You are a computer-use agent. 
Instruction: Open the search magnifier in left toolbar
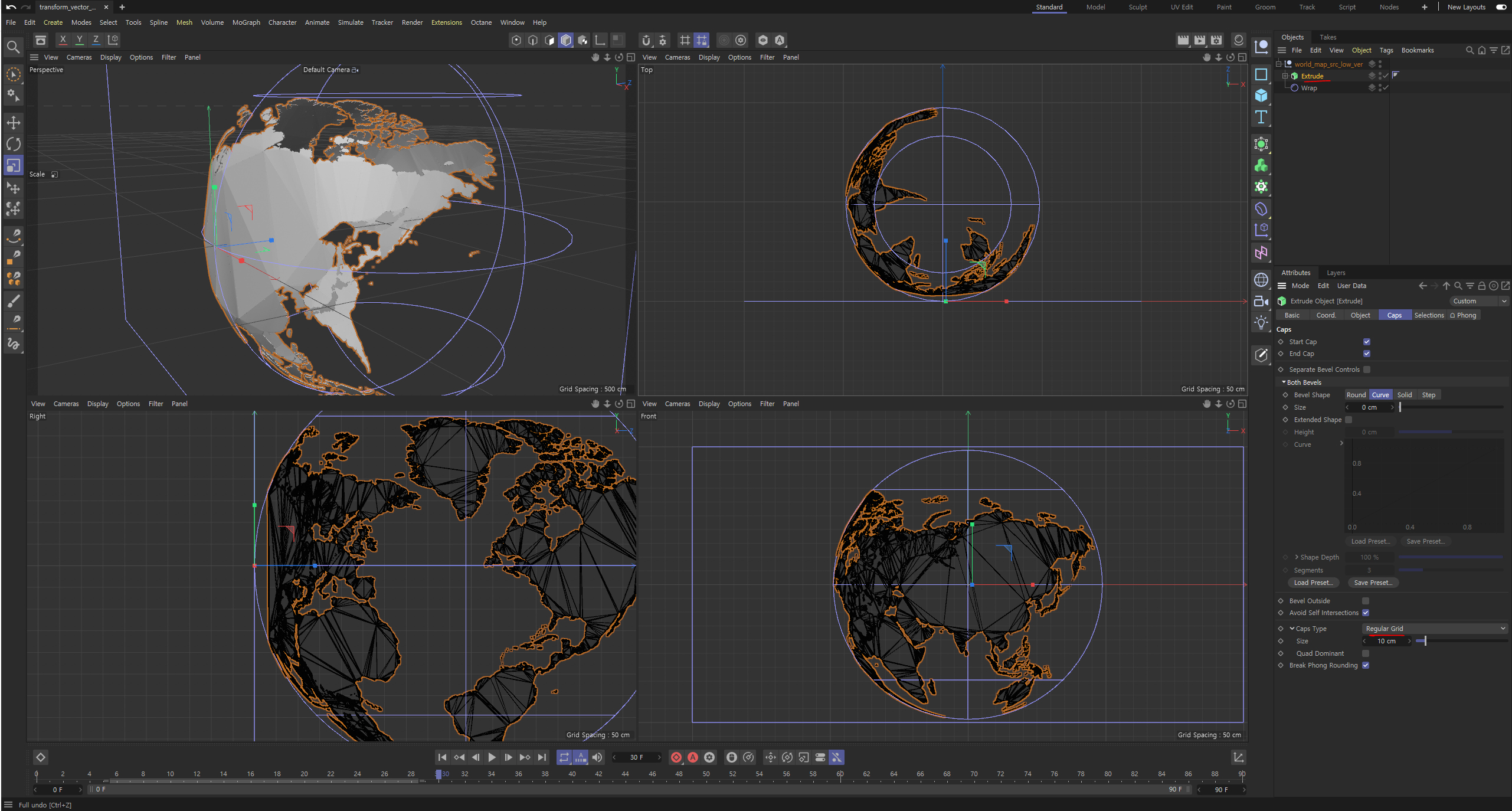click(x=13, y=47)
